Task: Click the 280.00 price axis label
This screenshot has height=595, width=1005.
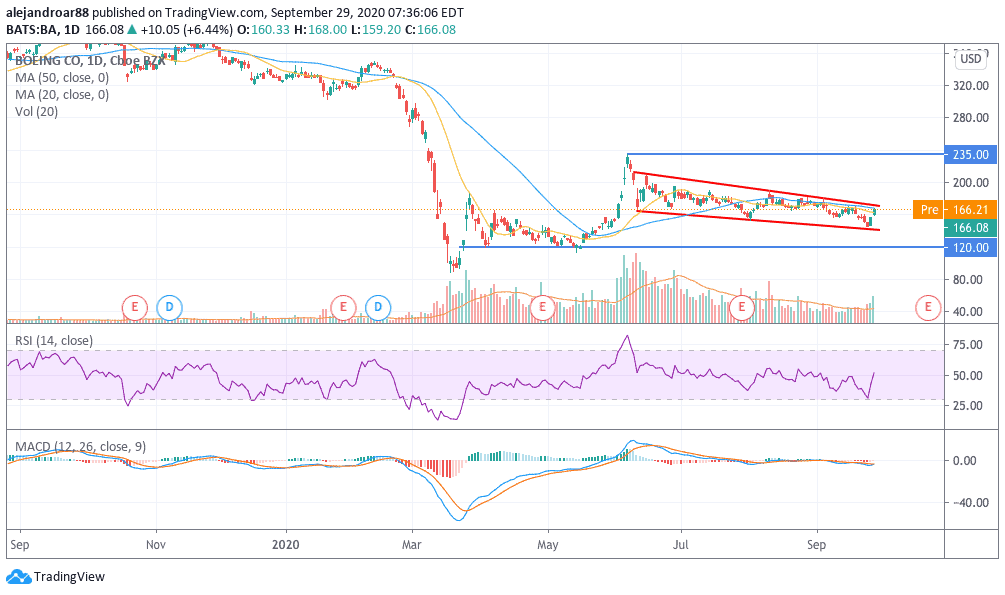Action: [x=970, y=118]
